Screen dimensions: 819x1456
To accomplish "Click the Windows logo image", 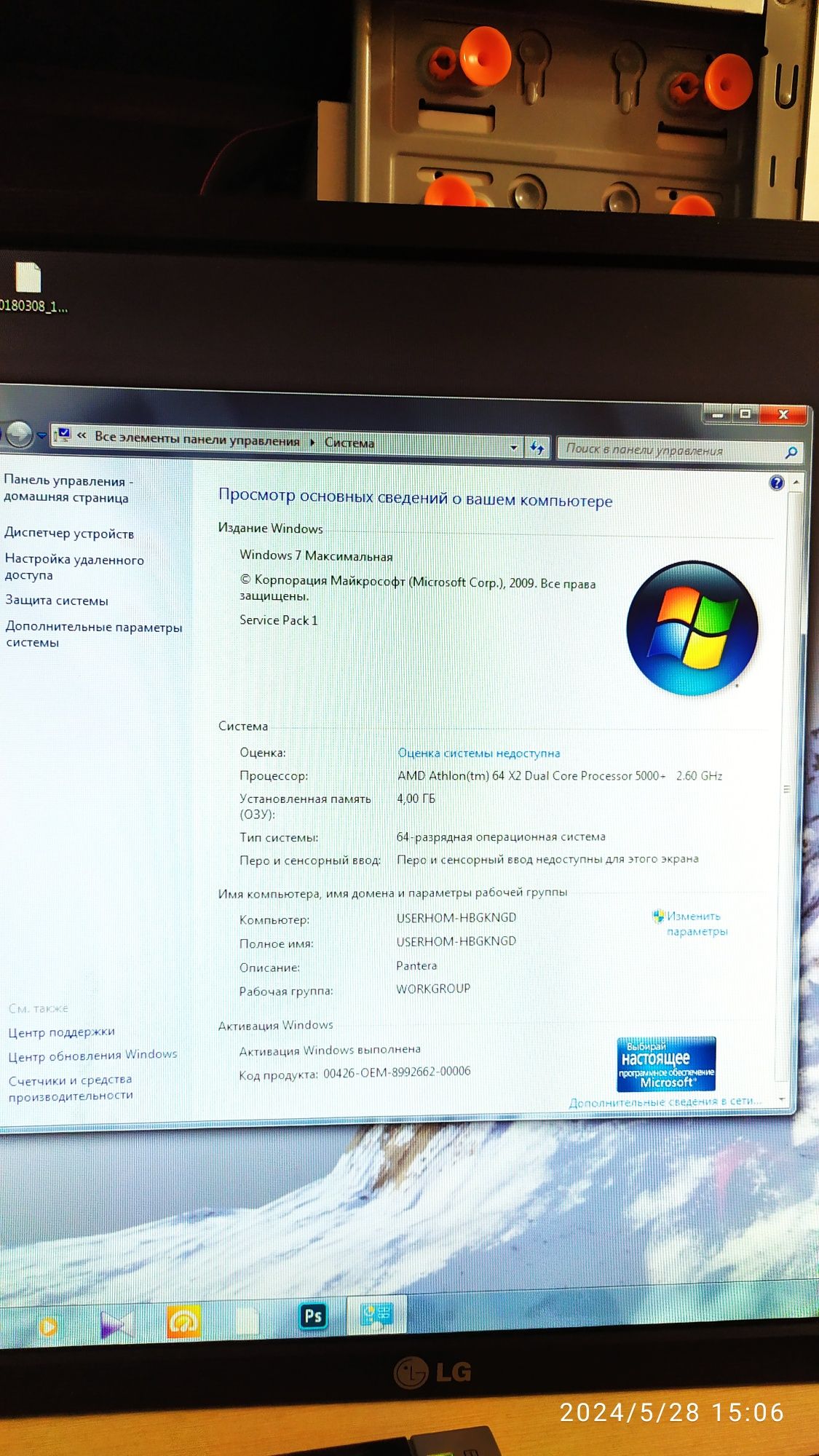I will point(692,628).
